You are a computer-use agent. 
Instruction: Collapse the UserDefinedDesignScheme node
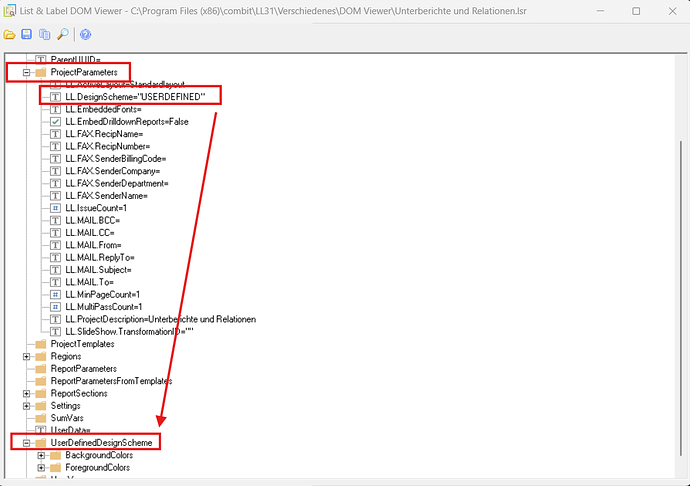[26, 442]
